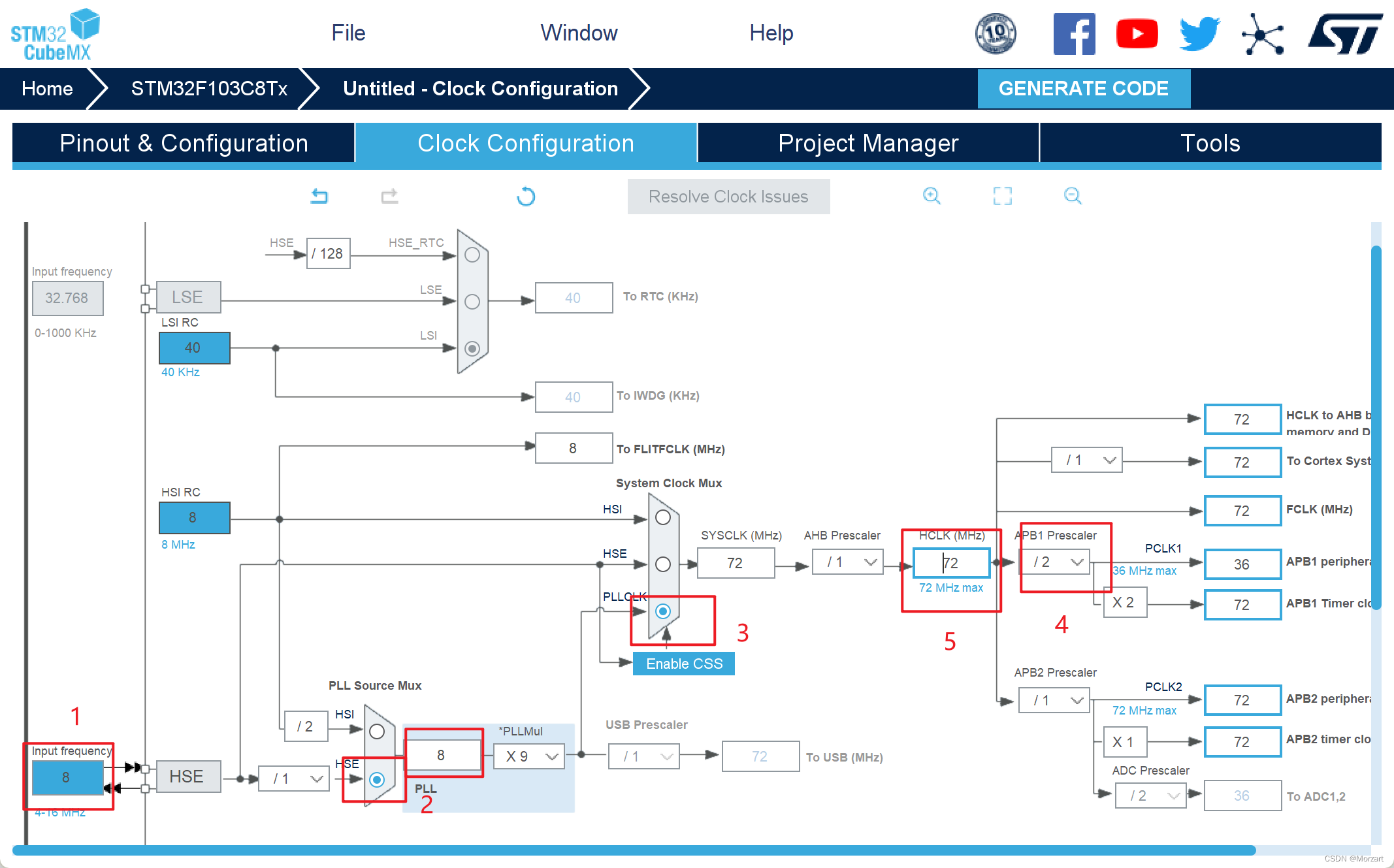The image size is (1394, 868).
Task: Click the STM32CubeMX logo
Action: 55,34
